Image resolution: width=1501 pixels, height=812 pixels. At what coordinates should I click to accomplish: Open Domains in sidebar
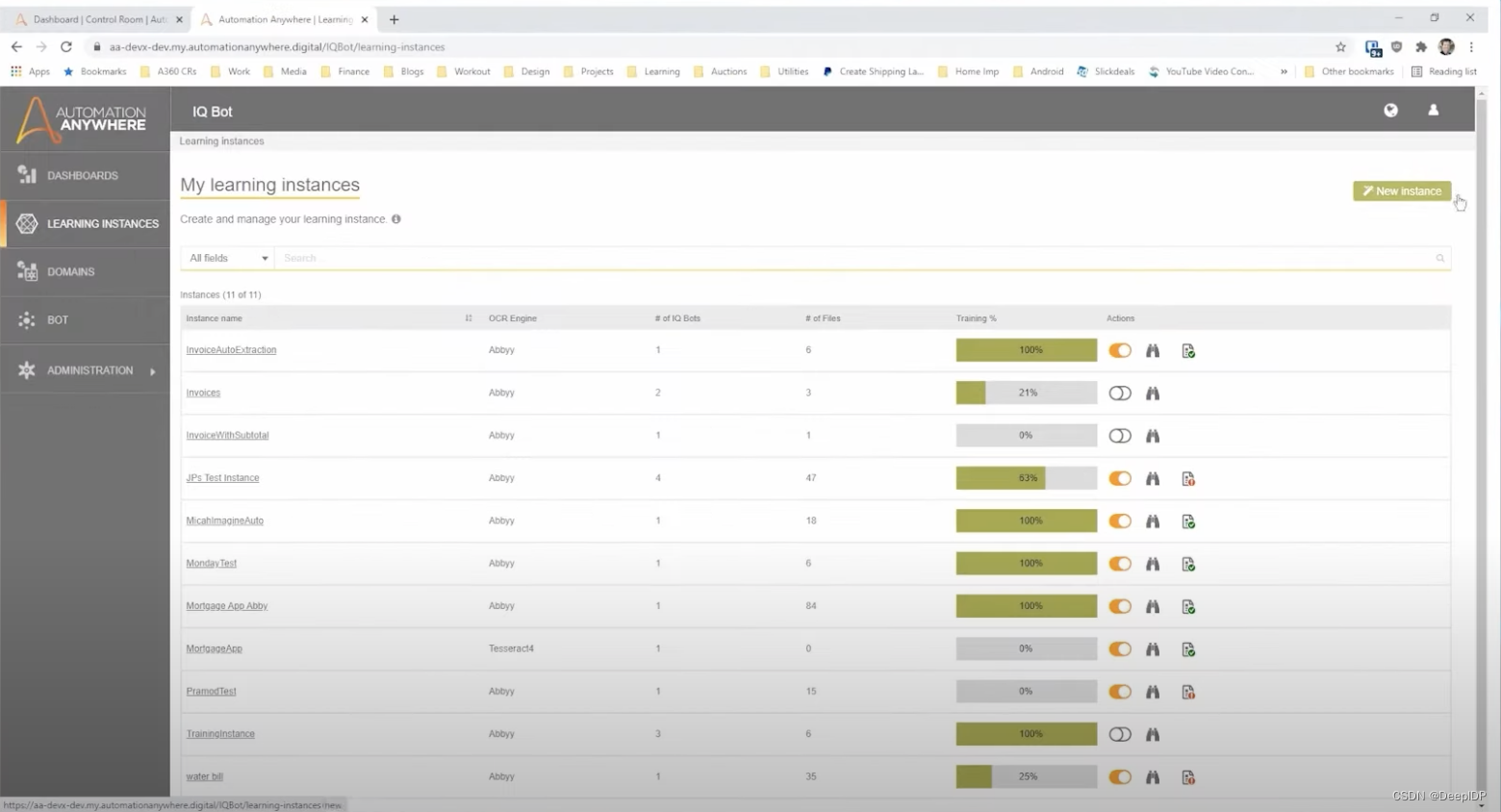pyautogui.click(x=85, y=272)
